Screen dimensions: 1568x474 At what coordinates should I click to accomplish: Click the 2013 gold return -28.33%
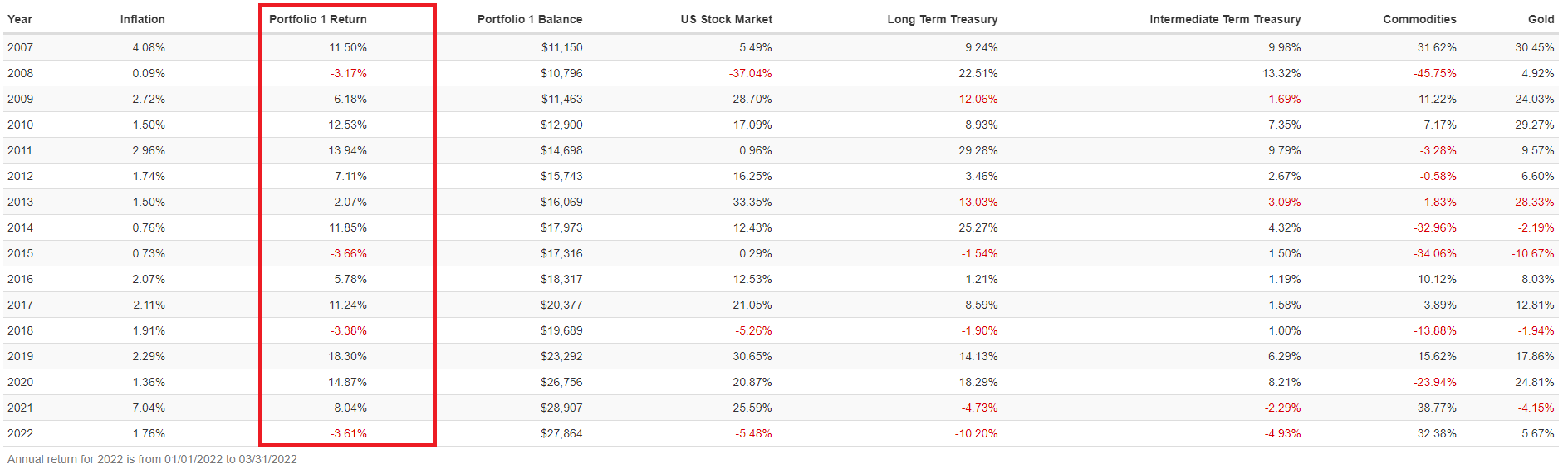pyautogui.click(x=1532, y=202)
